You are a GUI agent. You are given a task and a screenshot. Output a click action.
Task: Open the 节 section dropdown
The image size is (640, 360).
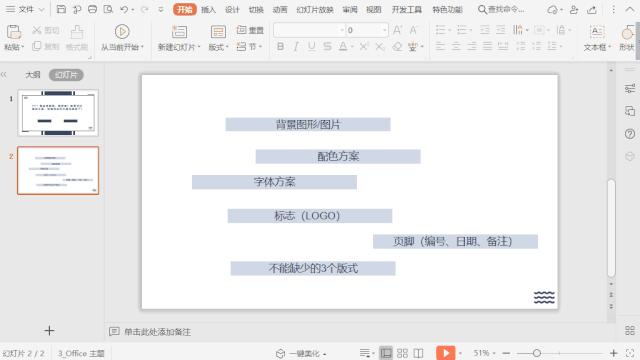click(249, 47)
